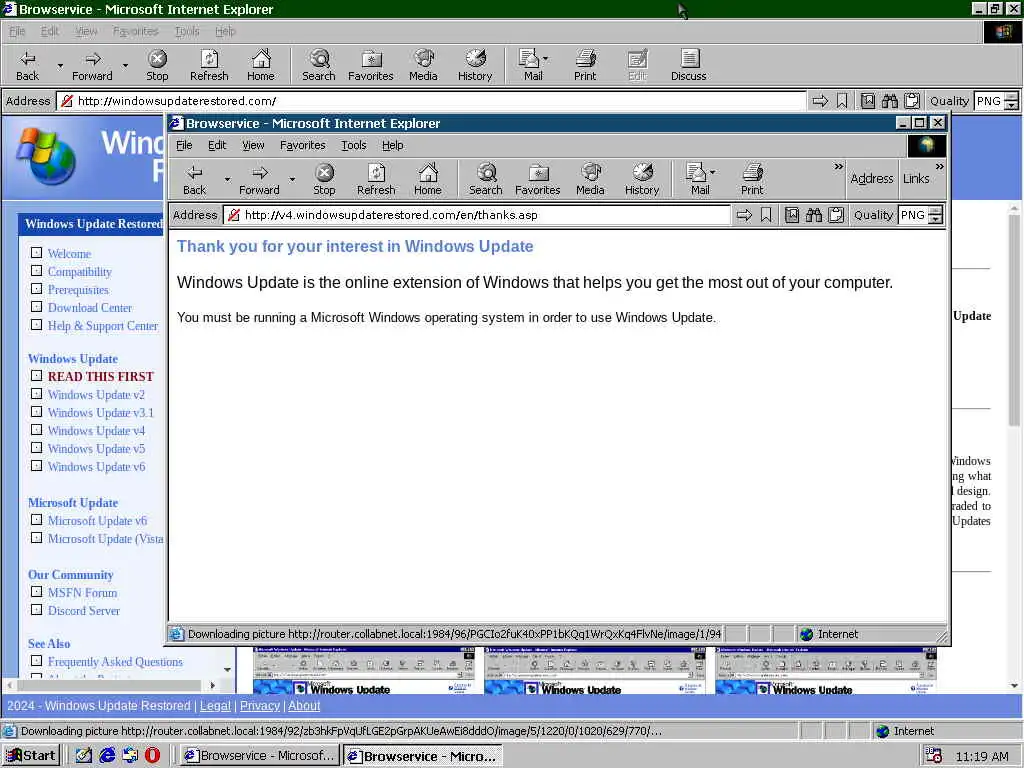The height and width of the screenshot is (768, 1024).
Task: Click Forward in the front Browservice window
Action: (259, 180)
